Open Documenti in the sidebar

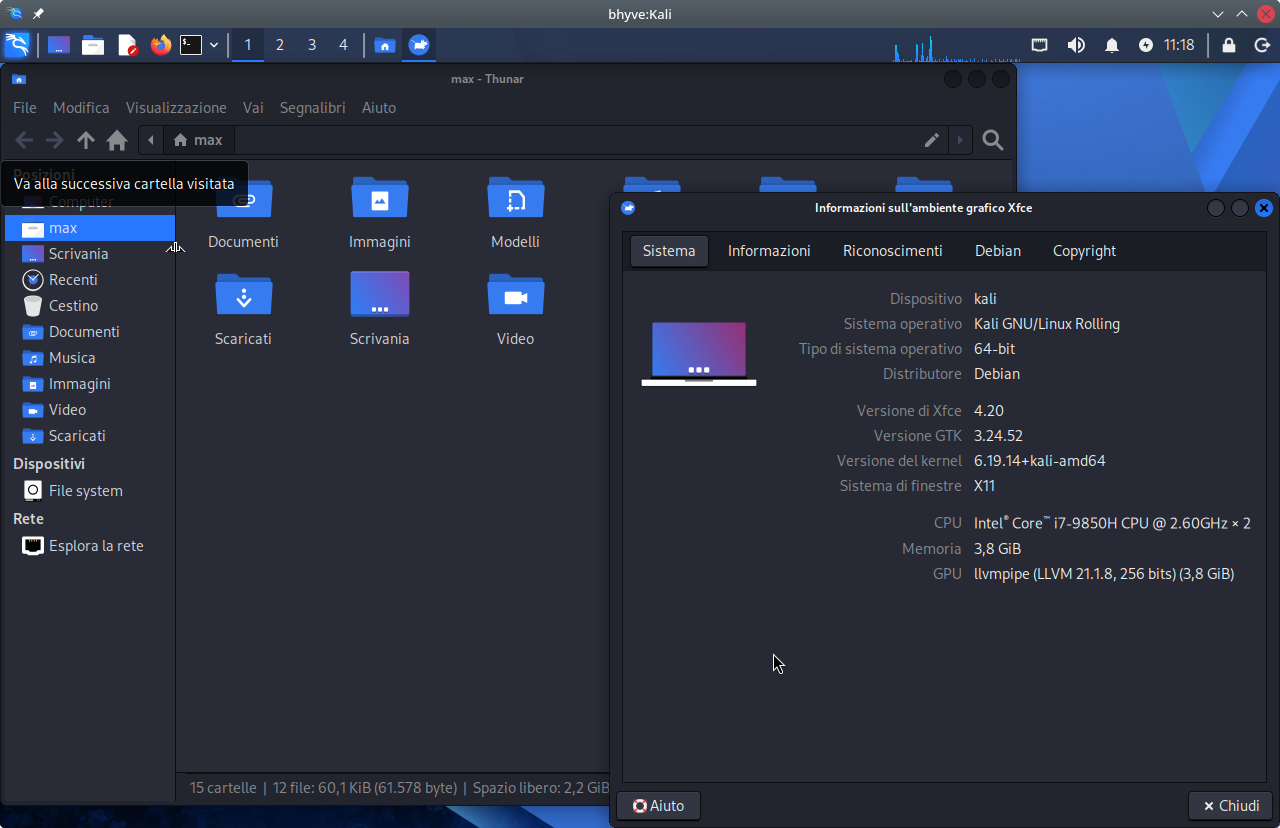(x=90, y=332)
